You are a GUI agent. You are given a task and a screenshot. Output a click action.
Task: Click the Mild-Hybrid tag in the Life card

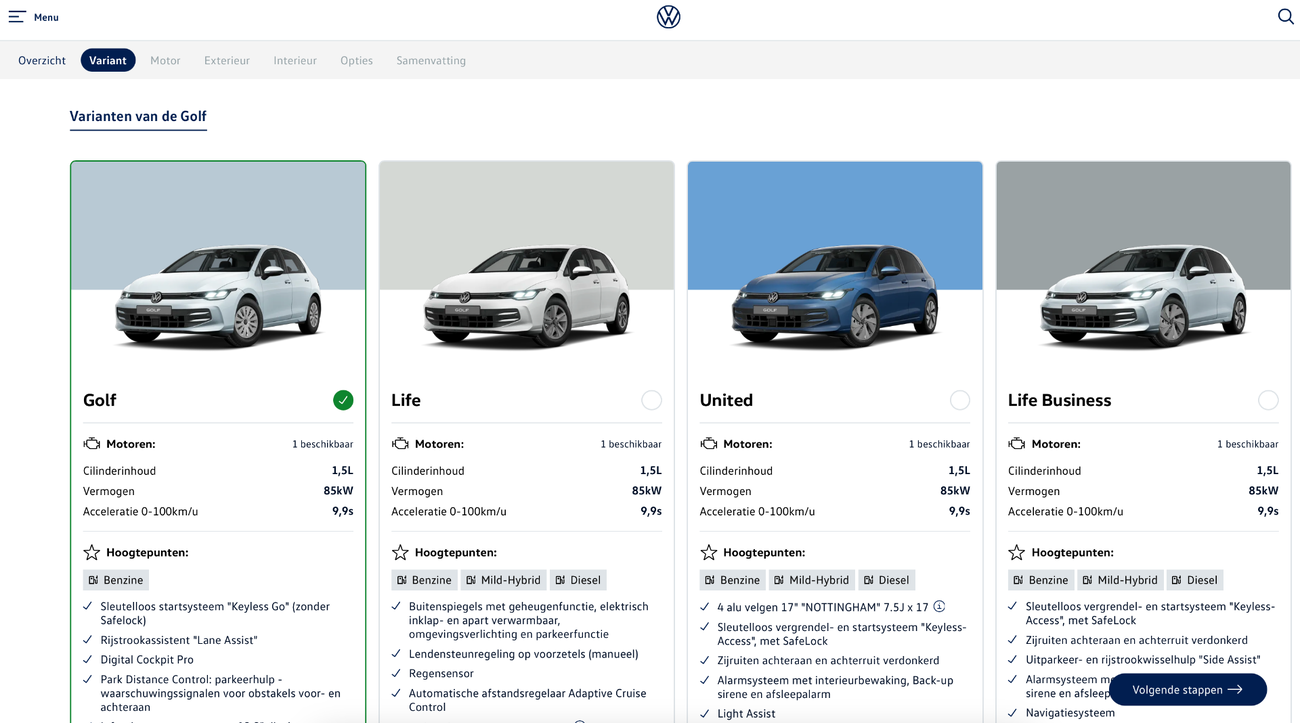click(503, 580)
